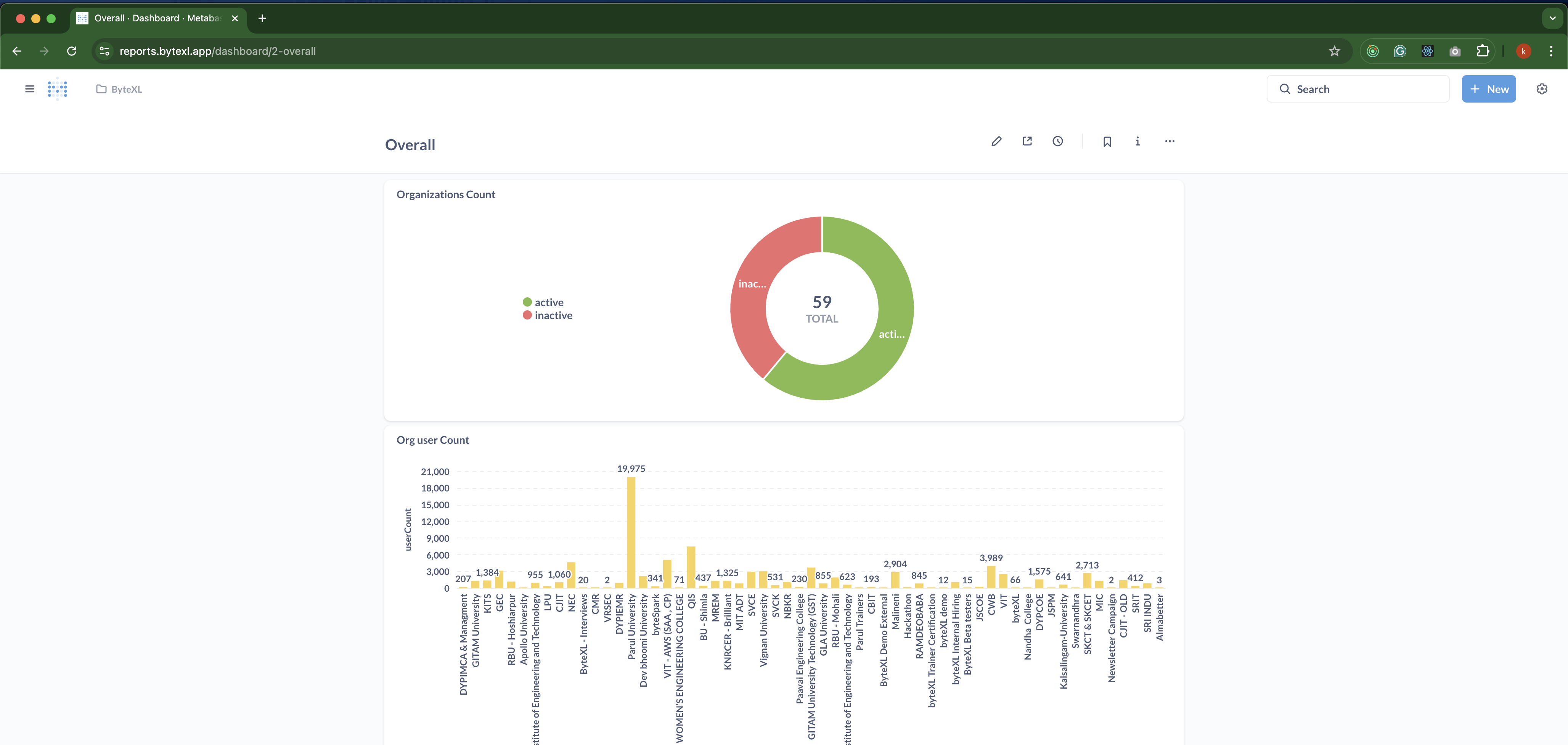Image resolution: width=1568 pixels, height=745 pixels.
Task: Edit dashboard with the pencil icon
Action: coord(996,141)
